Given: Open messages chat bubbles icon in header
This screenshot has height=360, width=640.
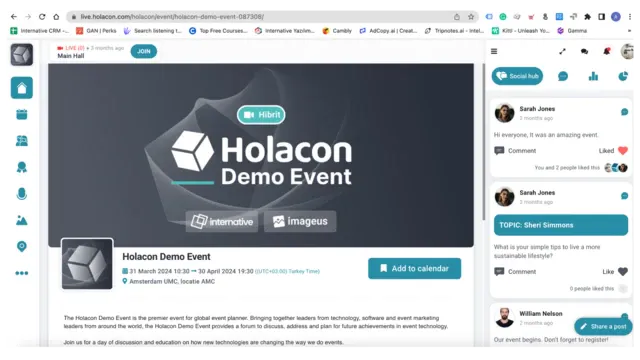Looking at the screenshot, I should pos(584,51).
